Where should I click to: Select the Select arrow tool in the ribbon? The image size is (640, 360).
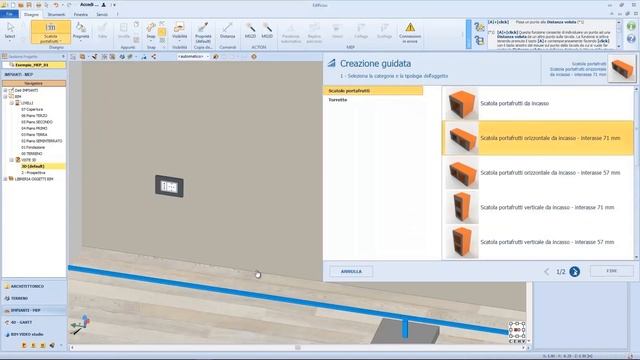10,31
